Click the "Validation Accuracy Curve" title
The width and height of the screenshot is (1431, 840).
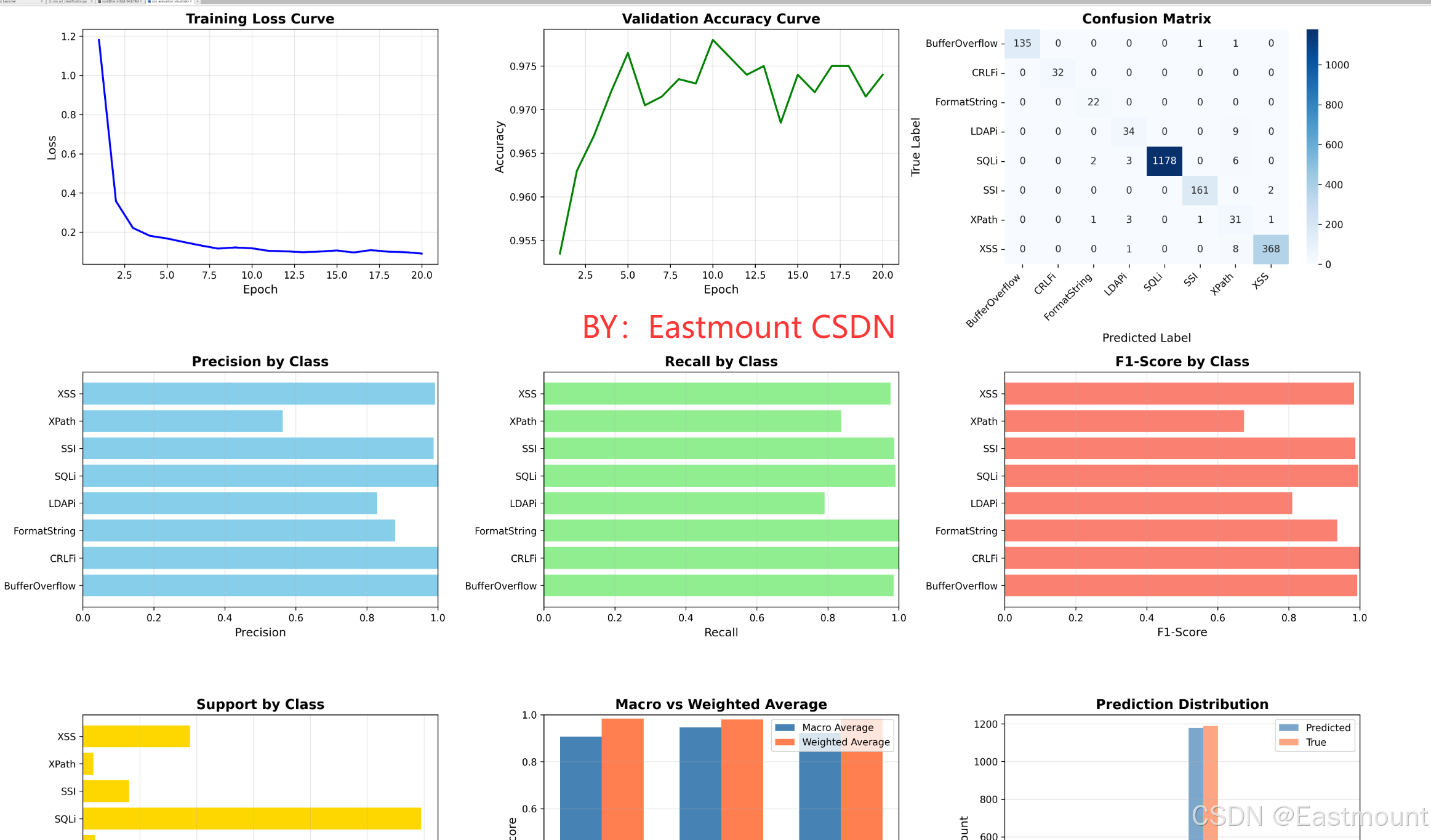(x=721, y=19)
